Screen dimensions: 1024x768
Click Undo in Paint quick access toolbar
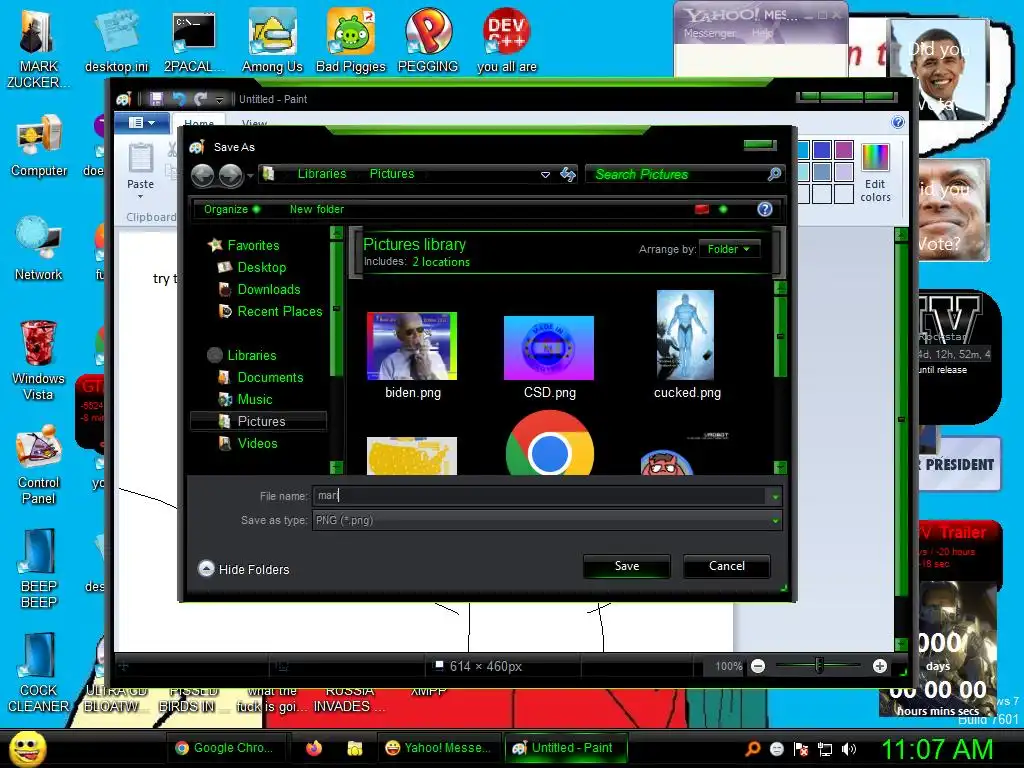point(178,99)
